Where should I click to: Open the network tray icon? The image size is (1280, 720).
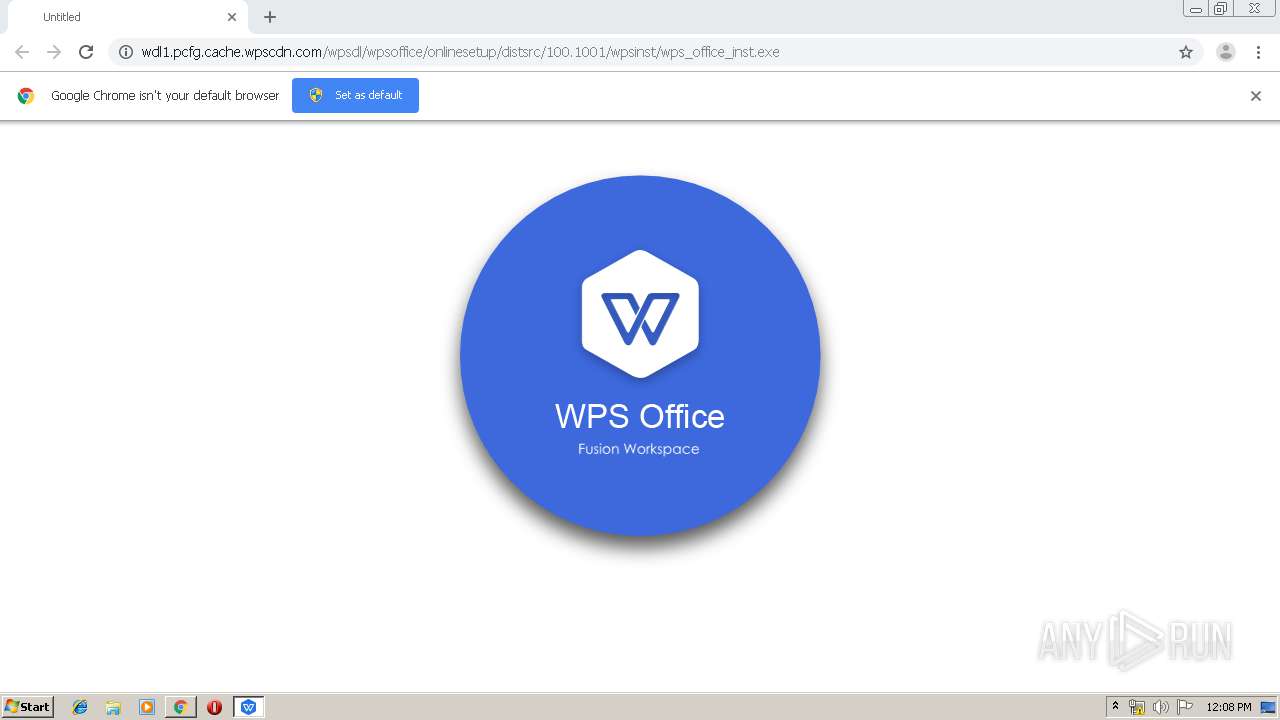pos(1137,707)
